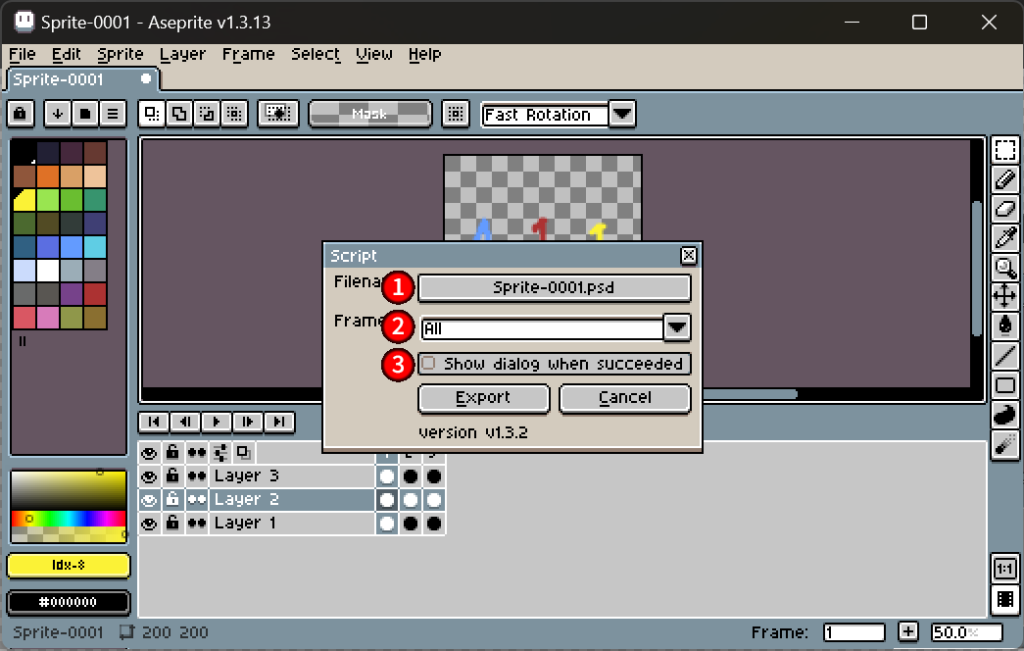1024x651 pixels.
Task: Select the Eraser tool
Action: (x=1005, y=208)
